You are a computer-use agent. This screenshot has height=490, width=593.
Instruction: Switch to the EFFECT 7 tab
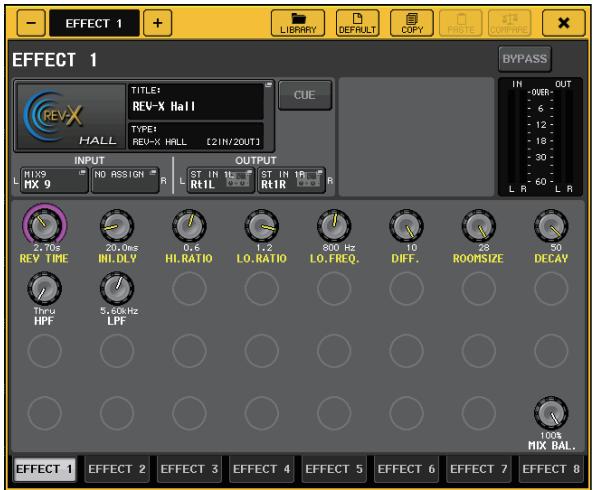[478, 469]
